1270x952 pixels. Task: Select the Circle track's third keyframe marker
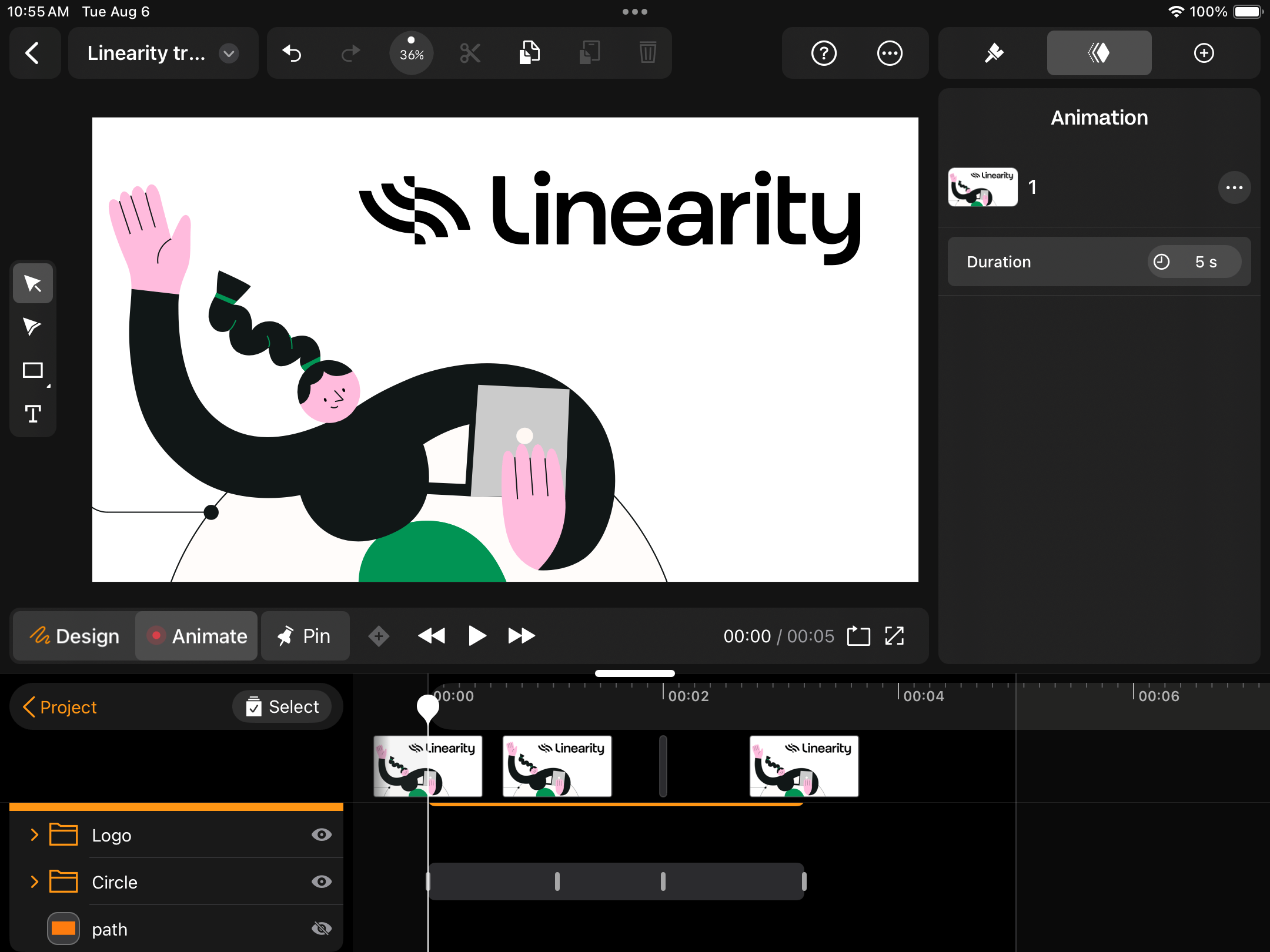(x=663, y=881)
